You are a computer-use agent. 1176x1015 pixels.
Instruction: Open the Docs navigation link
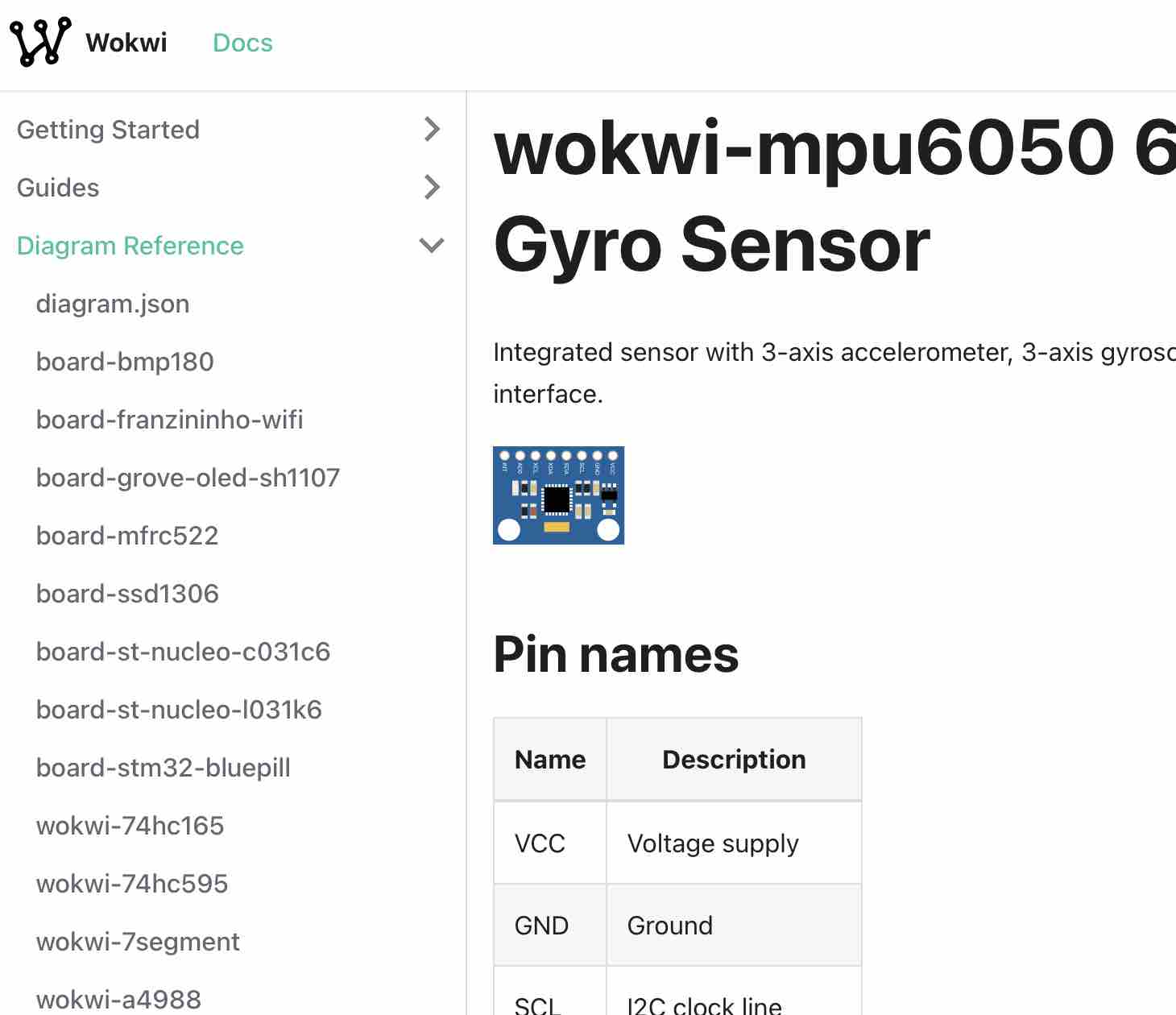(242, 43)
